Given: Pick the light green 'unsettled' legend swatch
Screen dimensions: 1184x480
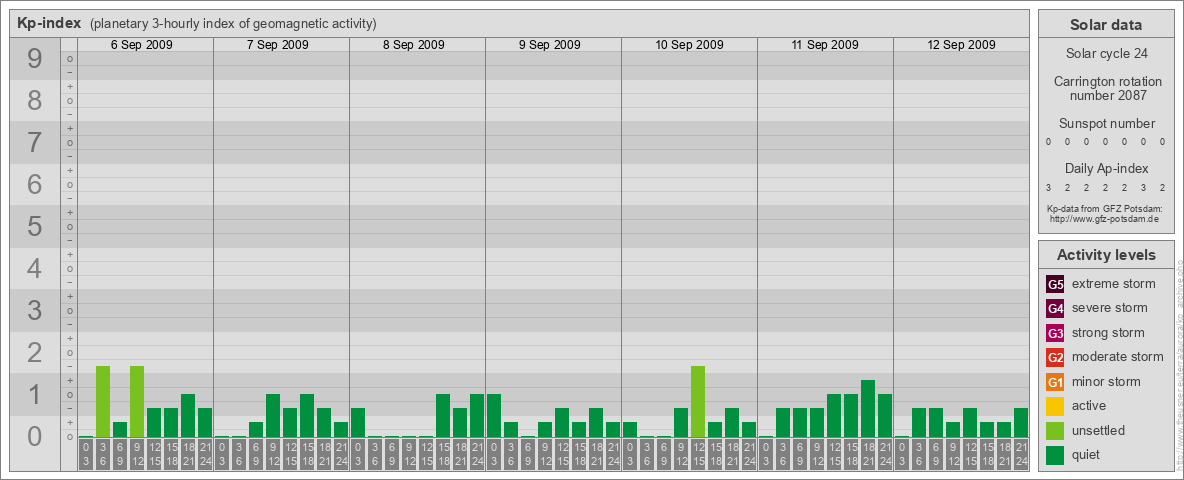Looking at the screenshot, I should point(1055,430).
